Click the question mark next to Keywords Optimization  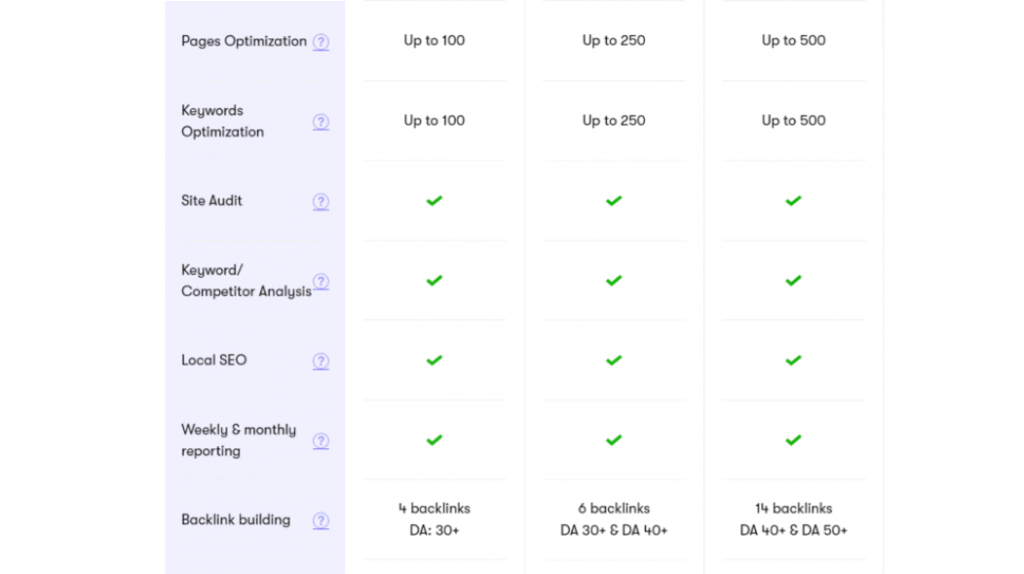321,122
